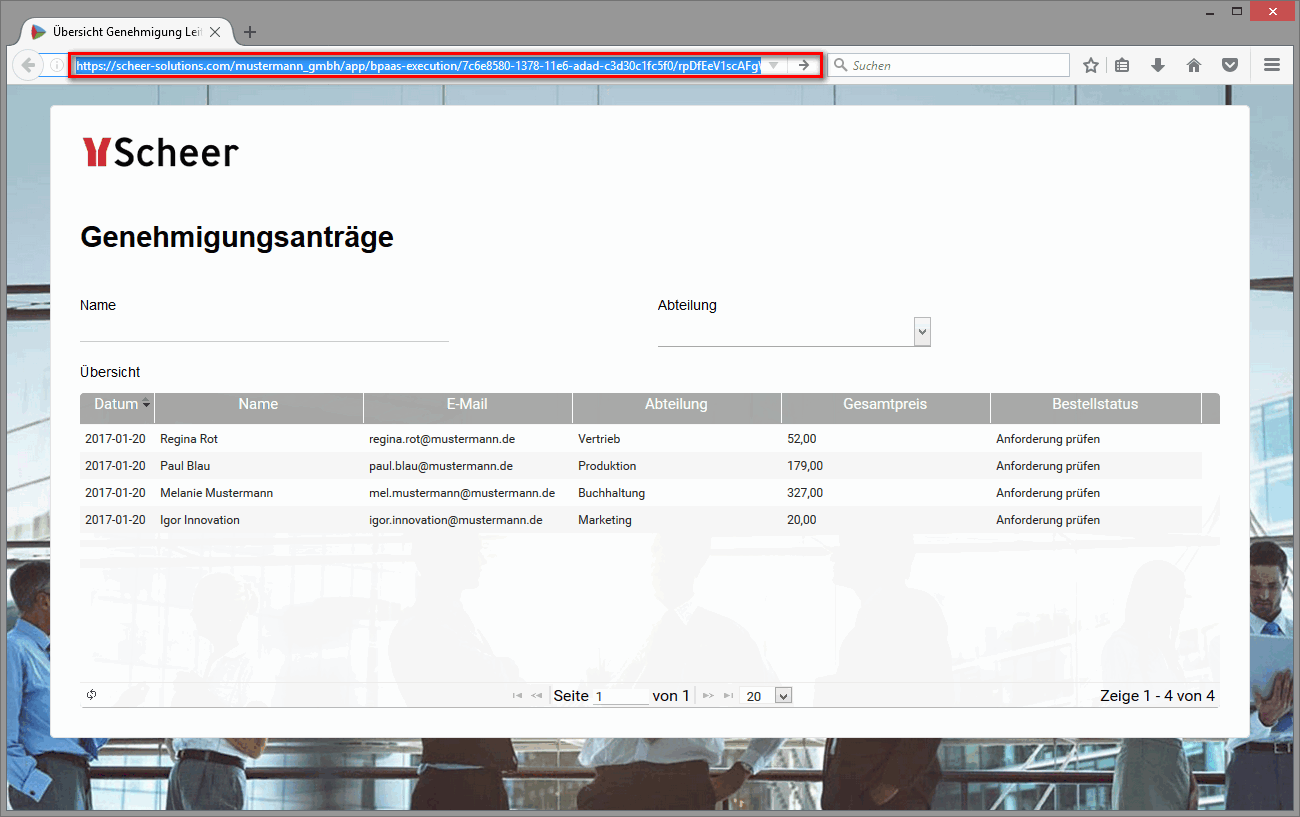Click the go arrow in the address bar
Image resolution: width=1300 pixels, height=817 pixels.
pyautogui.click(x=803, y=65)
